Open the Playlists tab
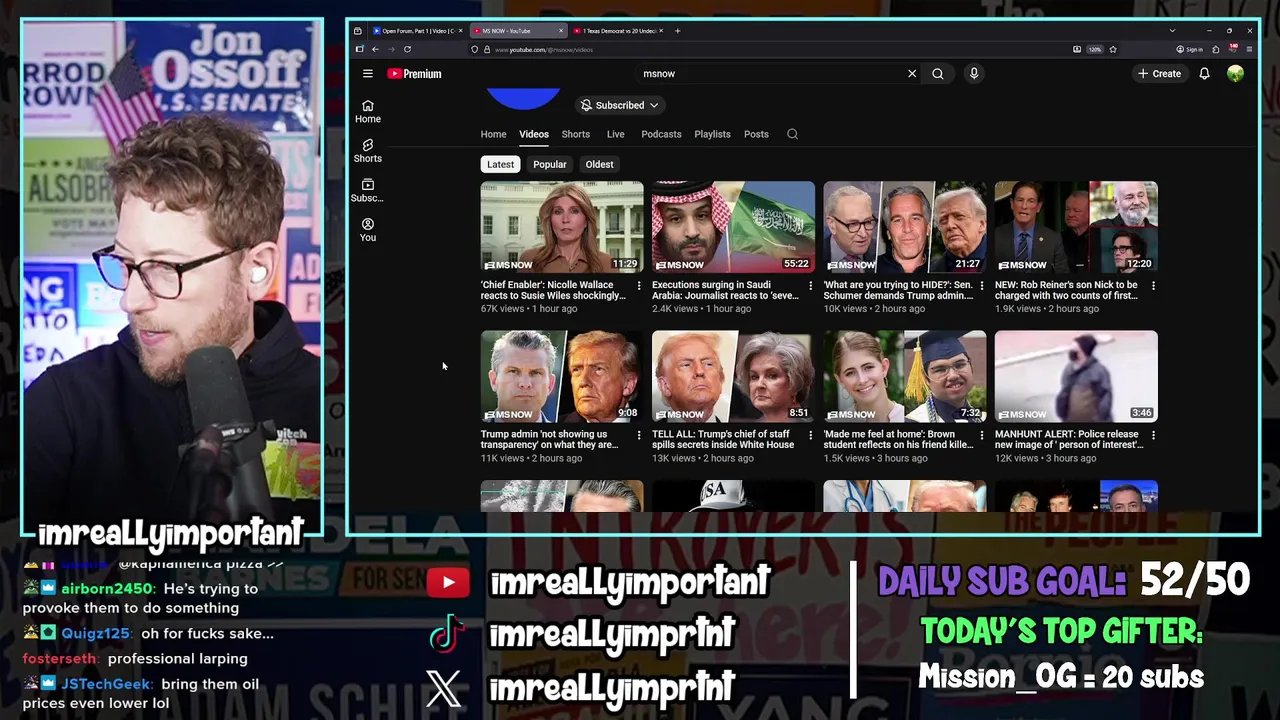The width and height of the screenshot is (1280, 720). (x=713, y=134)
